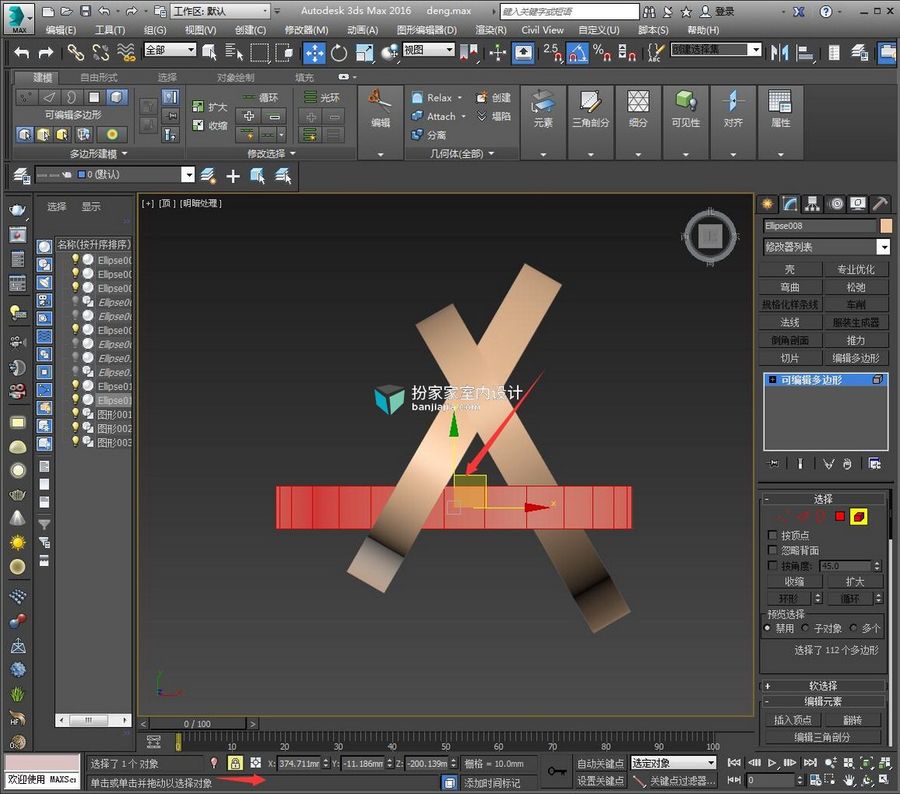Viewport: 900px width, 794px height.
Task: Enable the Ignore Backfacing (忽略背面) checkbox
Action: click(x=773, y=550)
